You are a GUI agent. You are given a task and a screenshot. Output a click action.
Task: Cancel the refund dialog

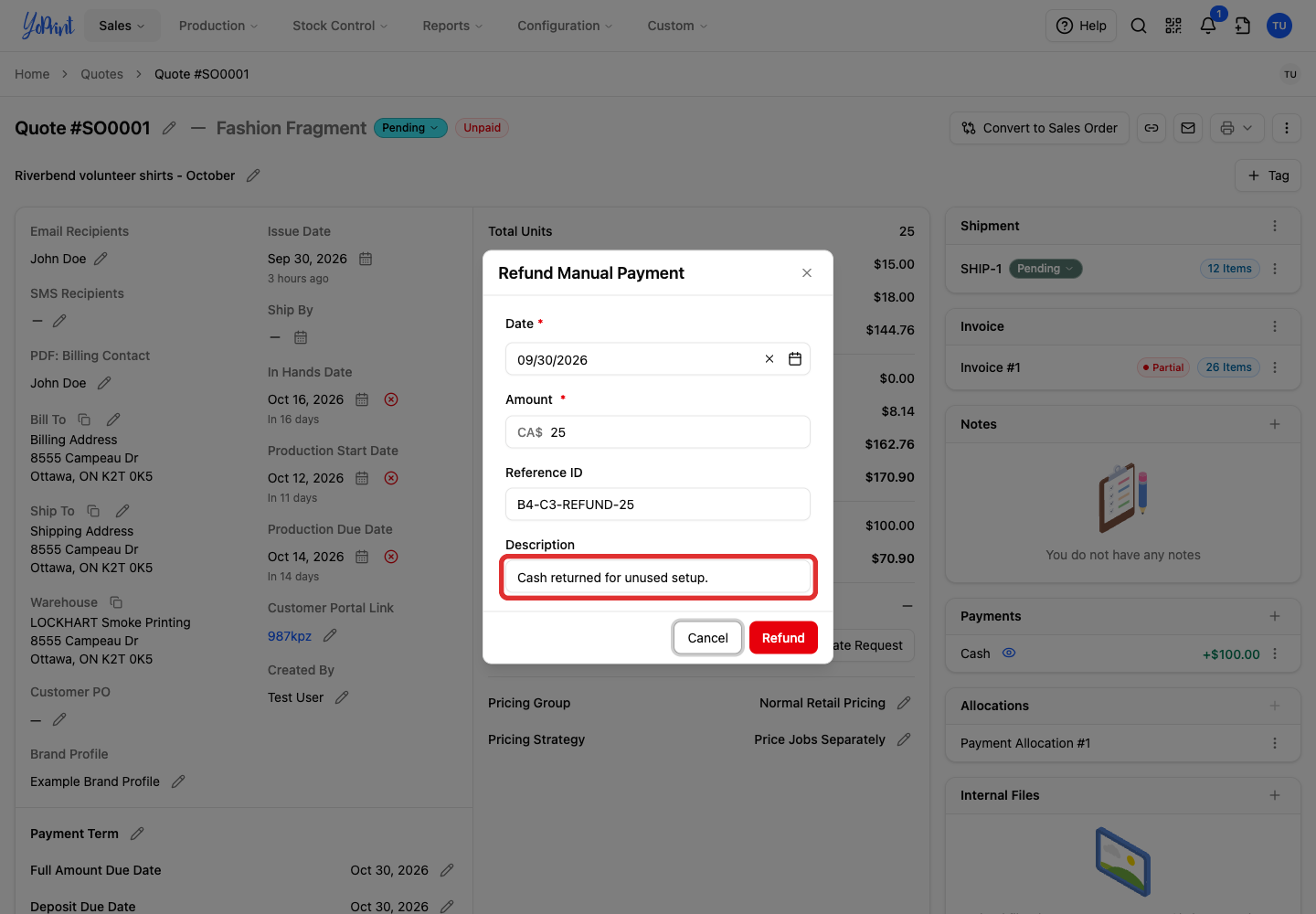pos(708,638)
